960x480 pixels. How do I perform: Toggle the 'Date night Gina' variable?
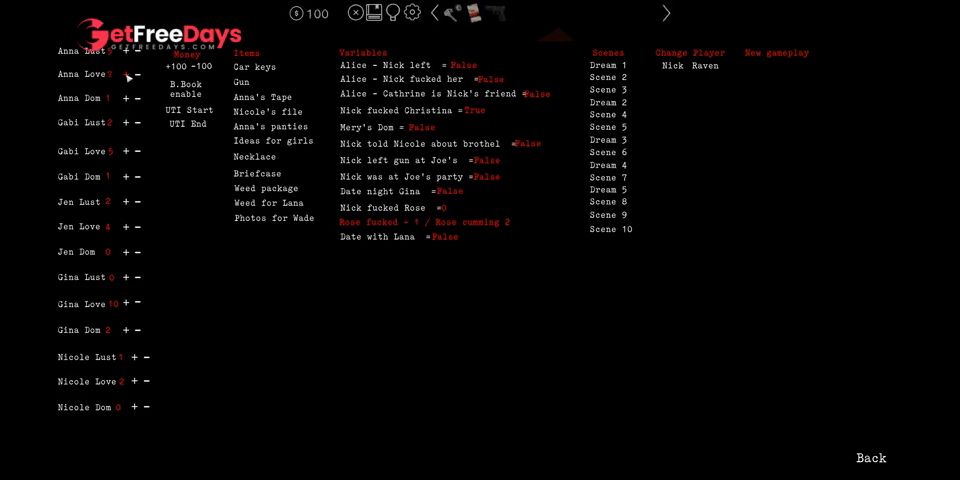402,192
